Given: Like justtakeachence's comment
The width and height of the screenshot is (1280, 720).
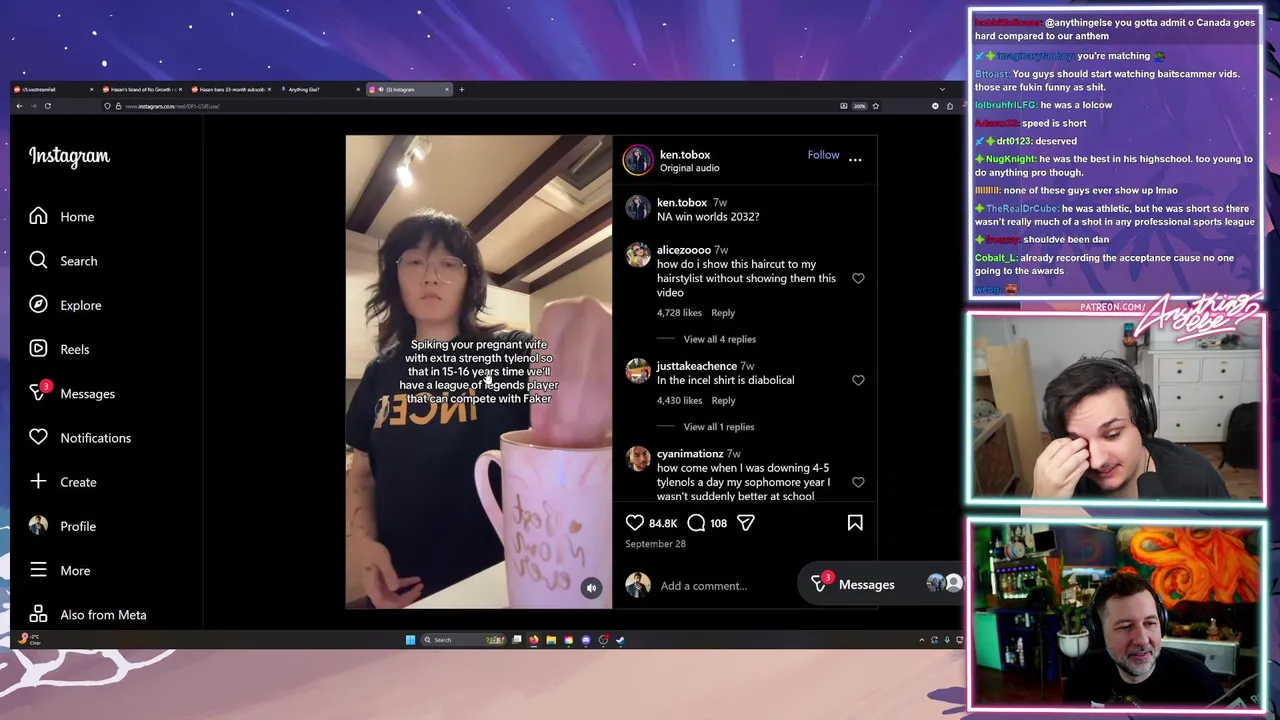Looking at the screenshot, I should pyautogui.click(x=858, y=381).
